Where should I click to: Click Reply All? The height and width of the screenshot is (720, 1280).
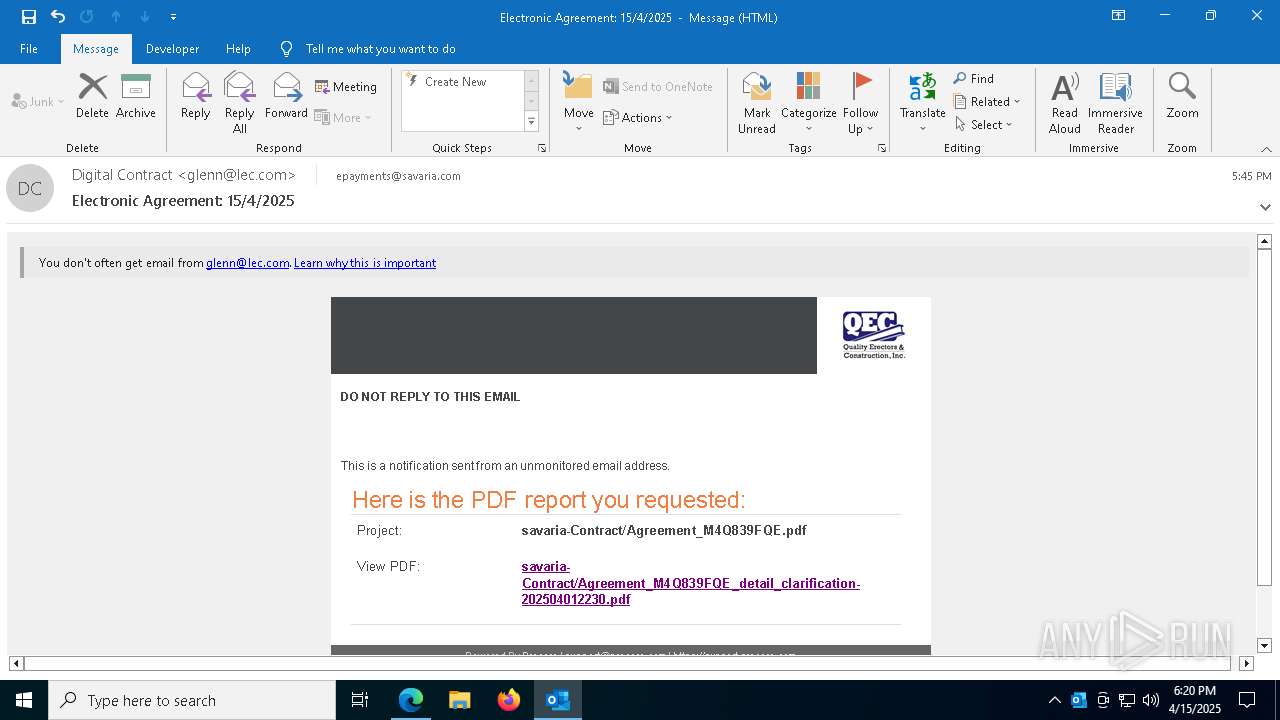click(240, 103)
